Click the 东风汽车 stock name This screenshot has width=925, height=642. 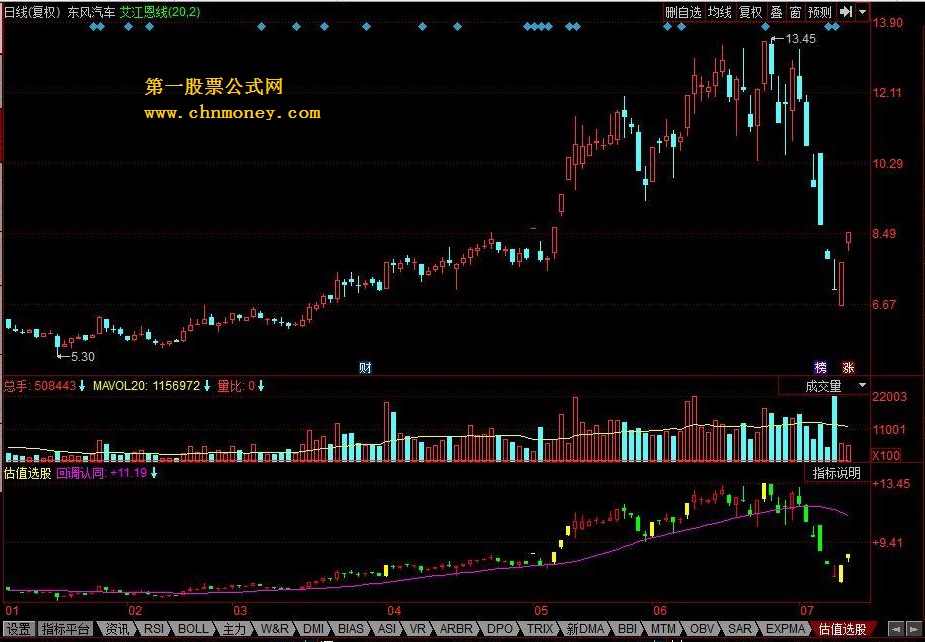click(91, 12)
